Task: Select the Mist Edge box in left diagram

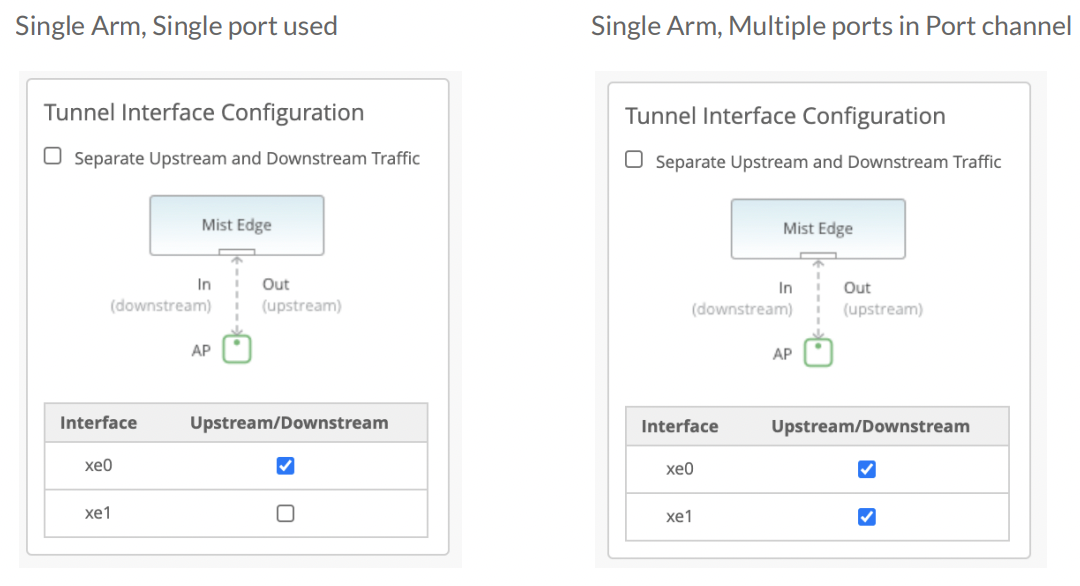Action: click(236, 225)
